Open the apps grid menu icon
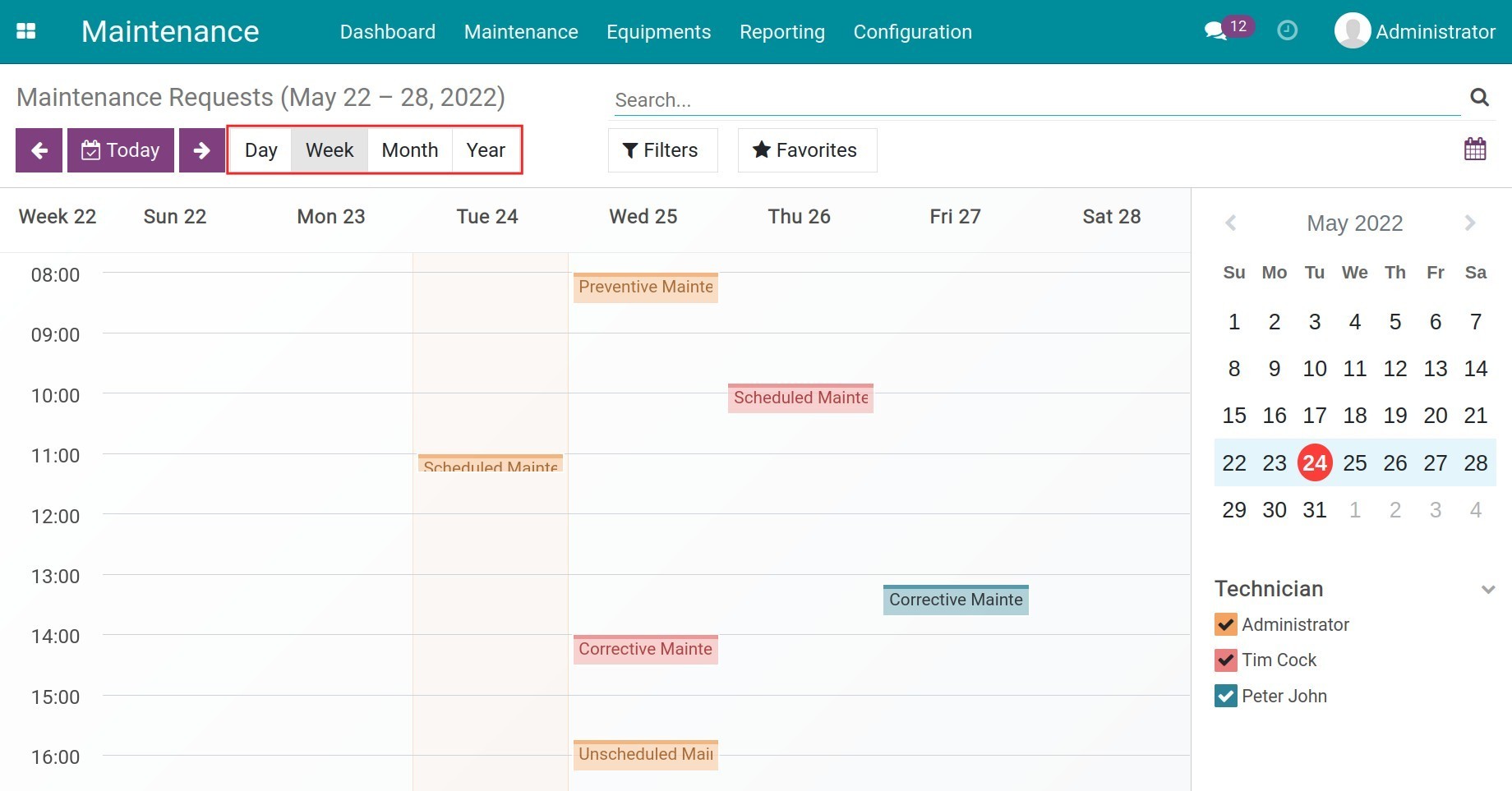Viewport: 1512px width, 791px height. [26, 31]
